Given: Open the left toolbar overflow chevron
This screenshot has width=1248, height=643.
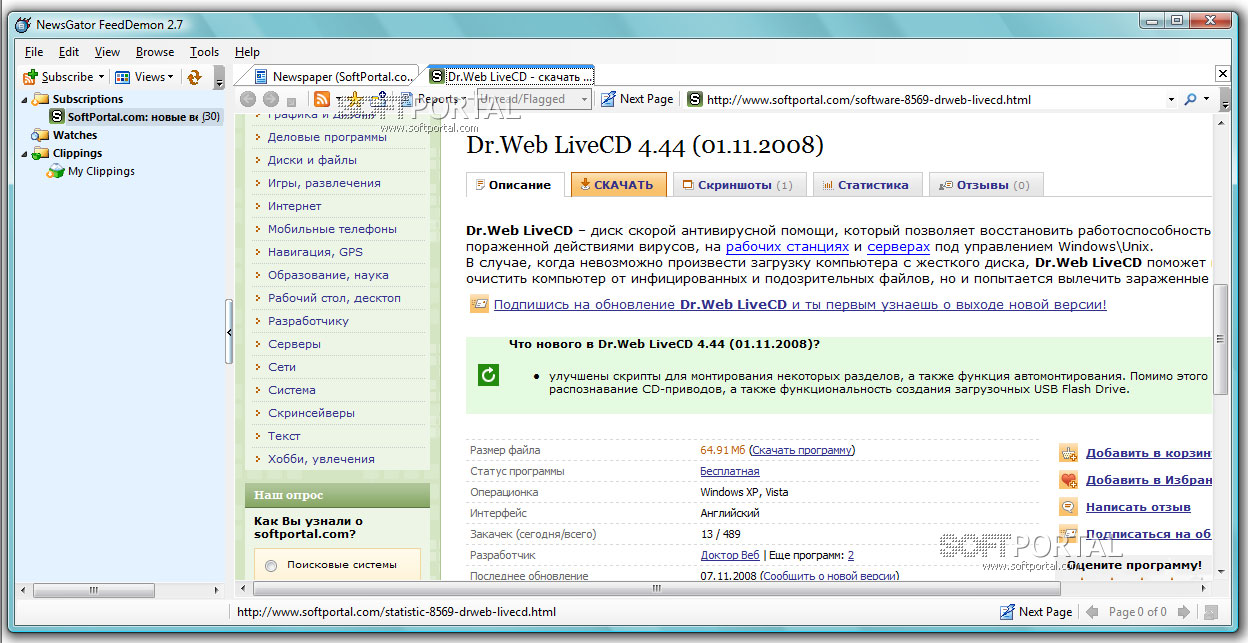Looking at the screenshot, I should [219, 78].
